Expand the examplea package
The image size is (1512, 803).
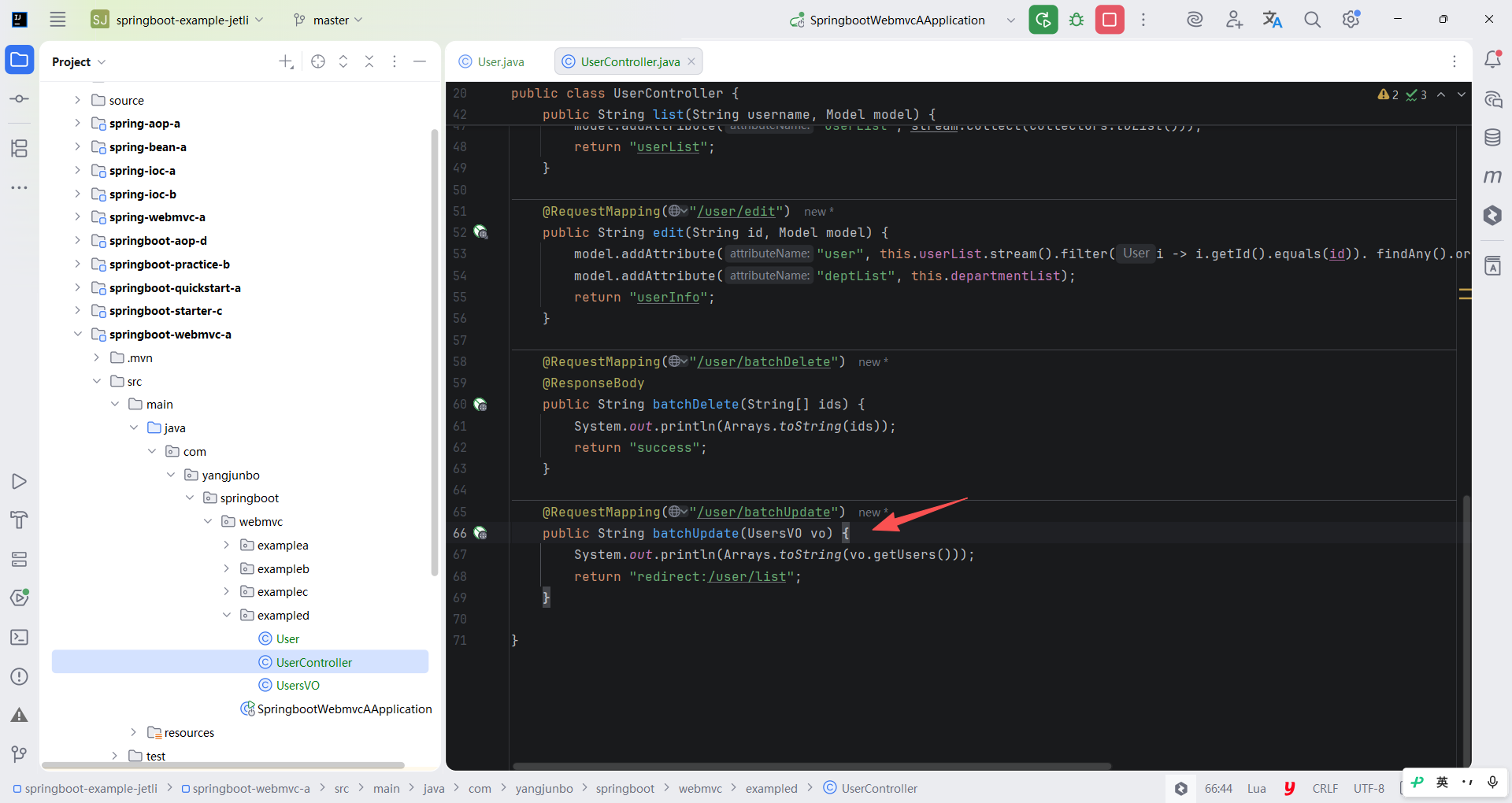click(x=226, y=545)
